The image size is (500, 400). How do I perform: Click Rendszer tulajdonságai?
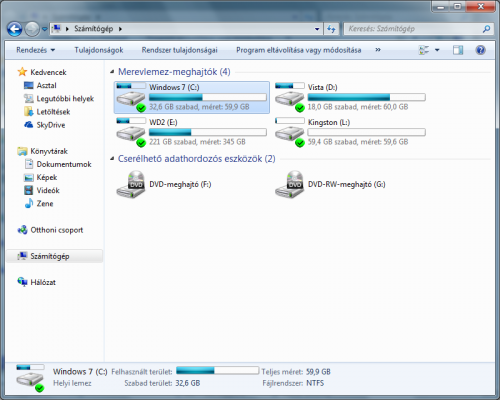pyautogui.click(x=179, y=50)
